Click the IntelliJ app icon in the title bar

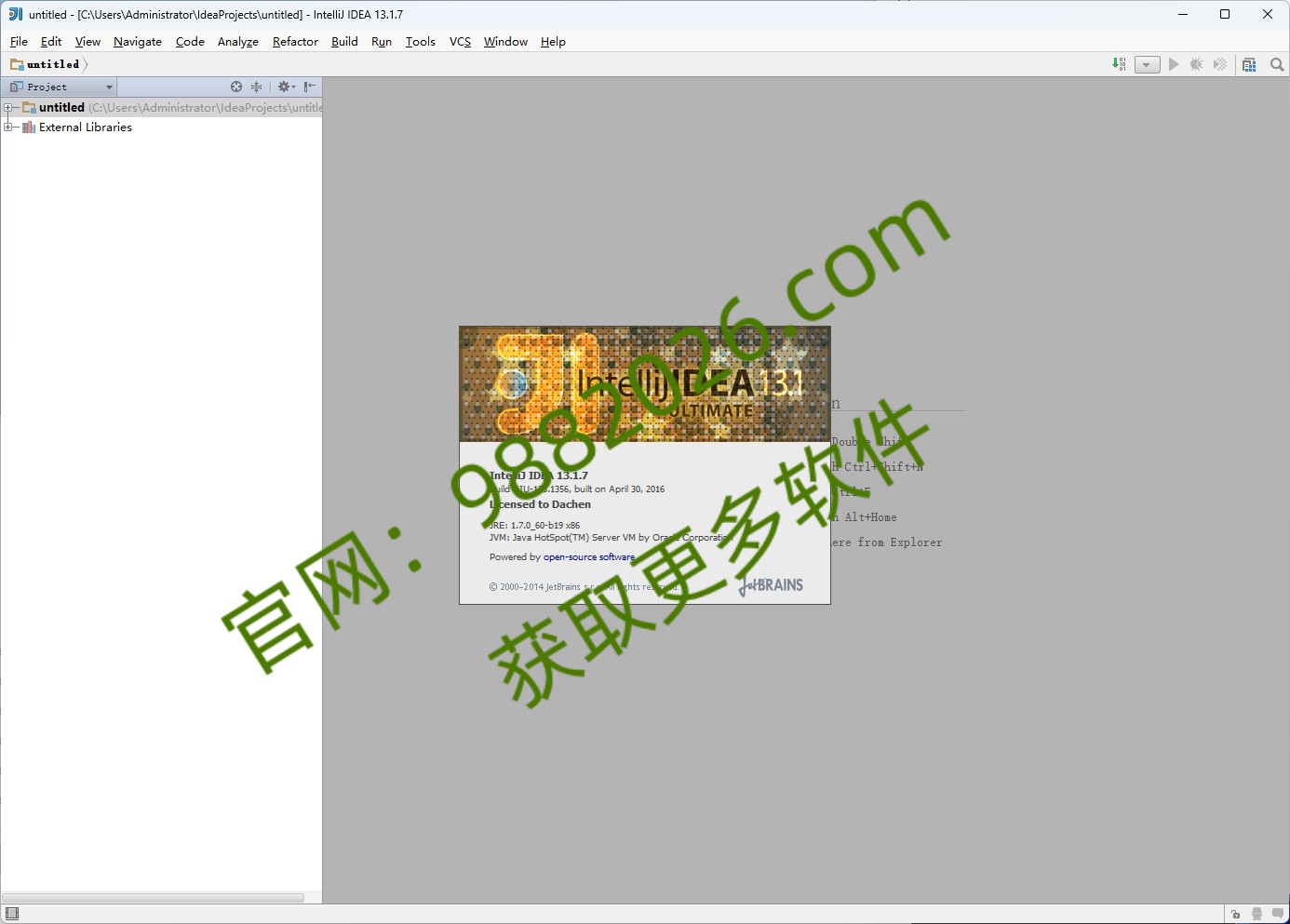pos(15,14)
